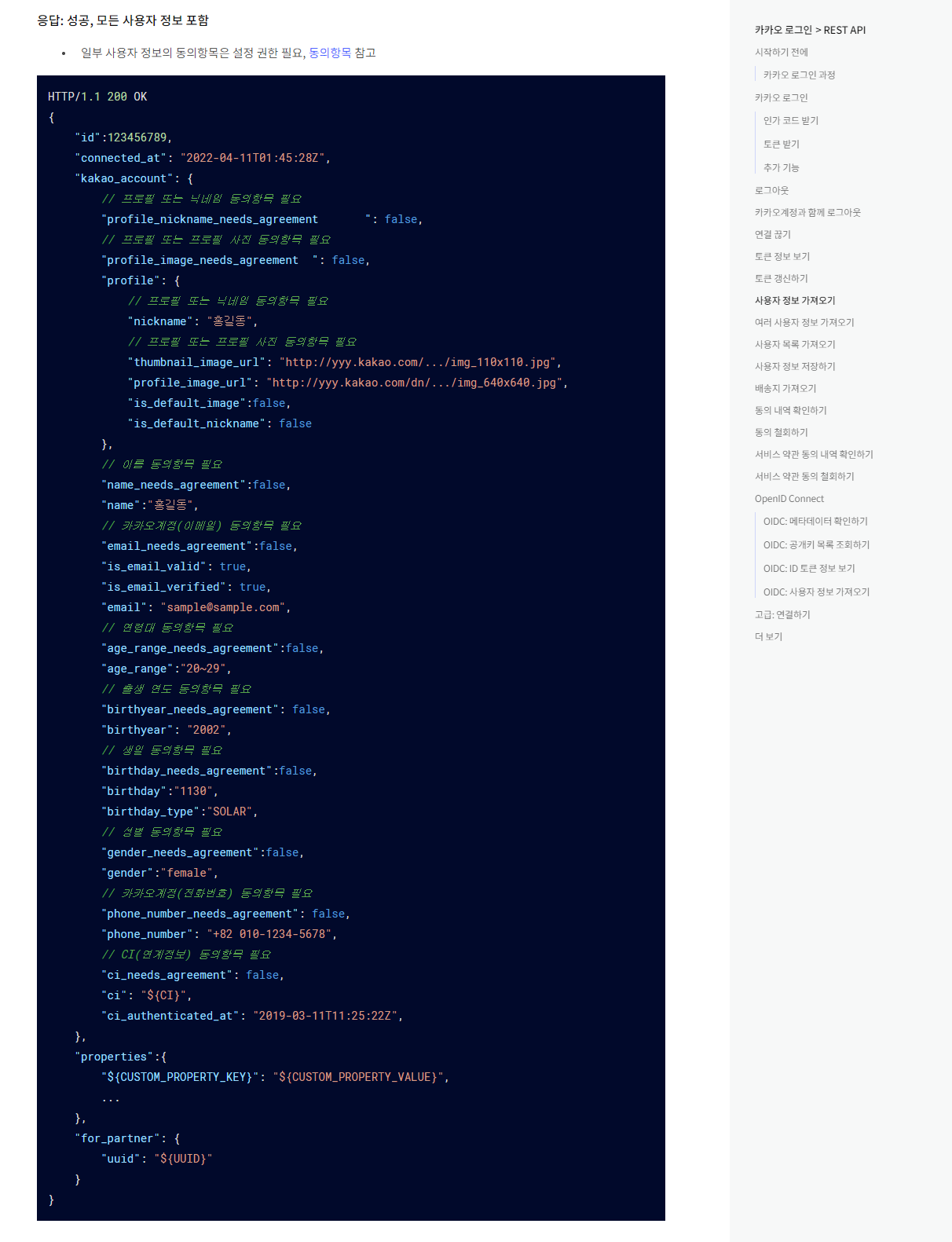
Task: Go to 시작하기 전에 section
Action: point(781,52)
